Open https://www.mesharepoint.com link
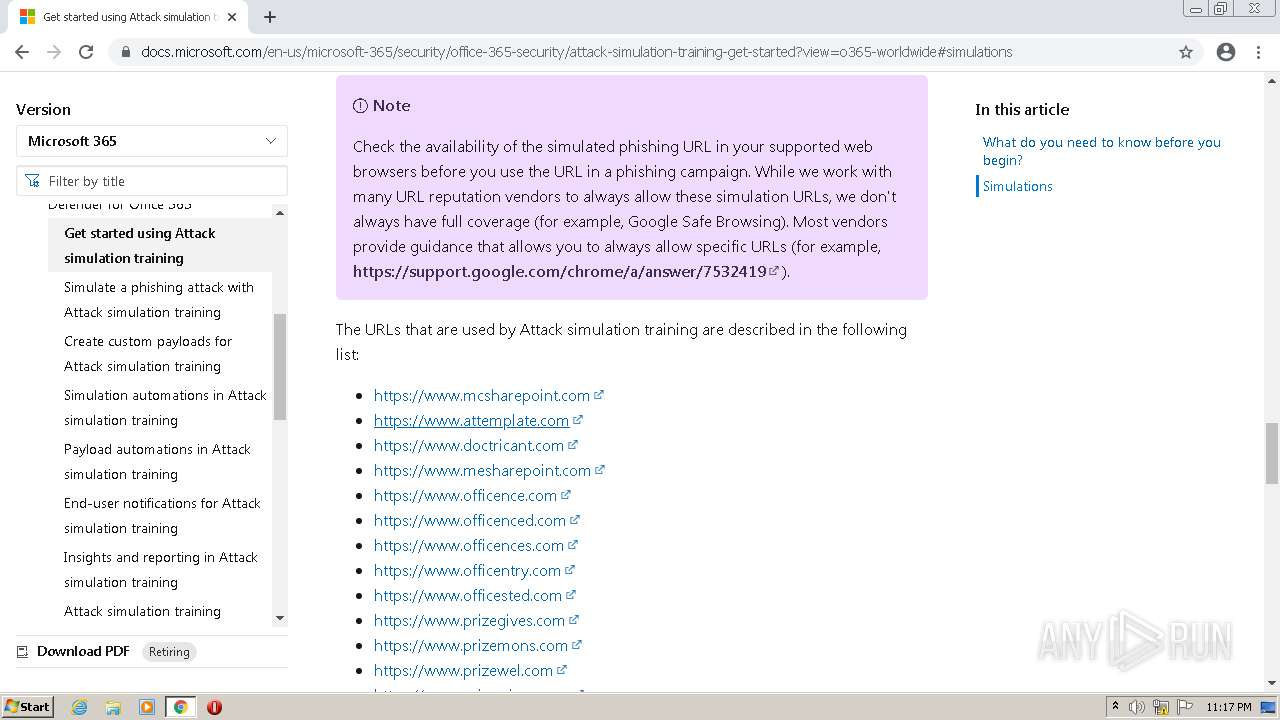Image resolution: width=1280 pixels, height=720 pixels. click(x=482, y=470)
